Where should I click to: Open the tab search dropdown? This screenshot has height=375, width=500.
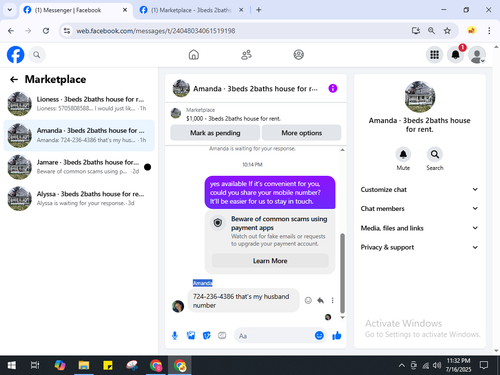point(10,10)
